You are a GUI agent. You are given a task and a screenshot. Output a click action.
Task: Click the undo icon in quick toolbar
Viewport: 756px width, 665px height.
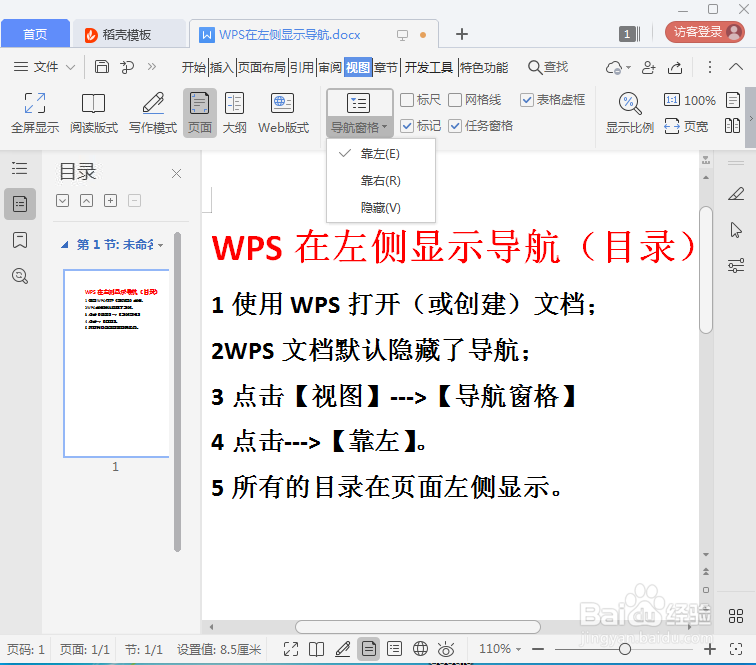tap(127, 67)
